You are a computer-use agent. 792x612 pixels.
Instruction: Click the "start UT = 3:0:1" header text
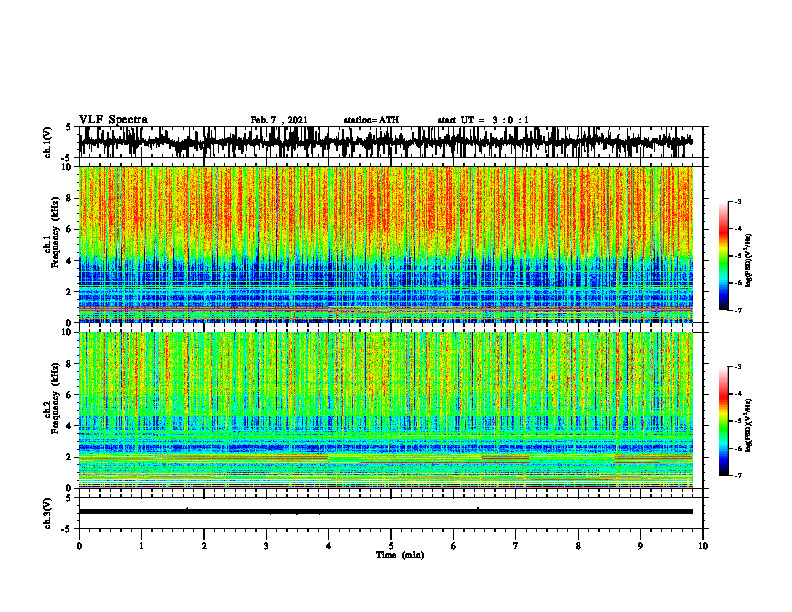tap(483, 120)
